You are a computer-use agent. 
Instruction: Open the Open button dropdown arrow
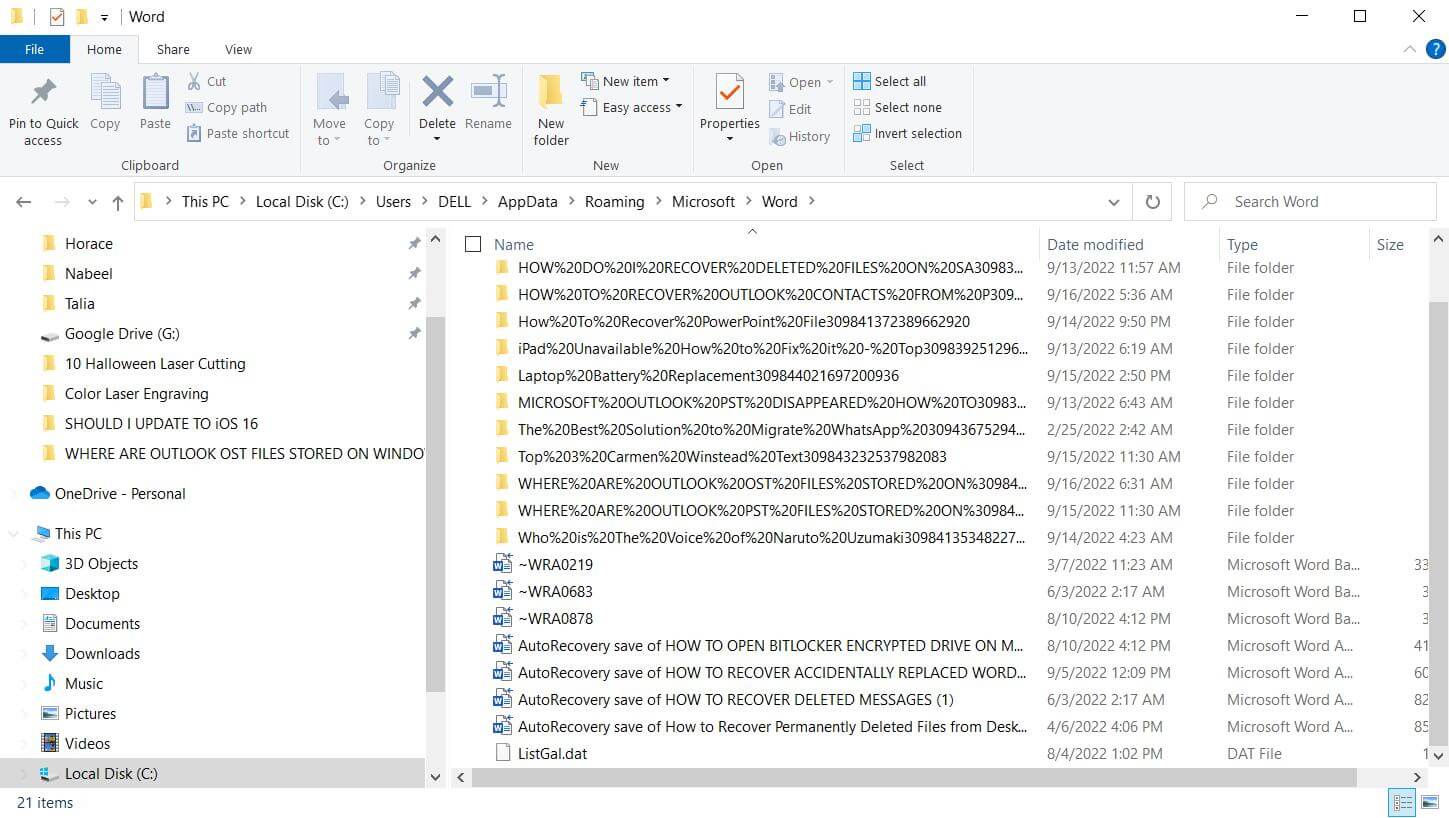pos(830,82)
